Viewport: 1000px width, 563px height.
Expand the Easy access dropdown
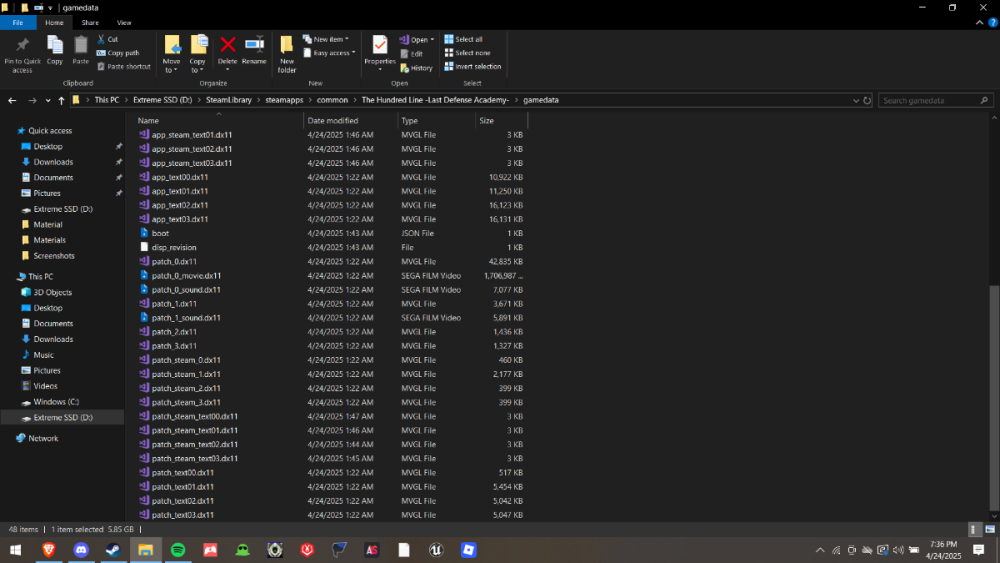point(329,53)
